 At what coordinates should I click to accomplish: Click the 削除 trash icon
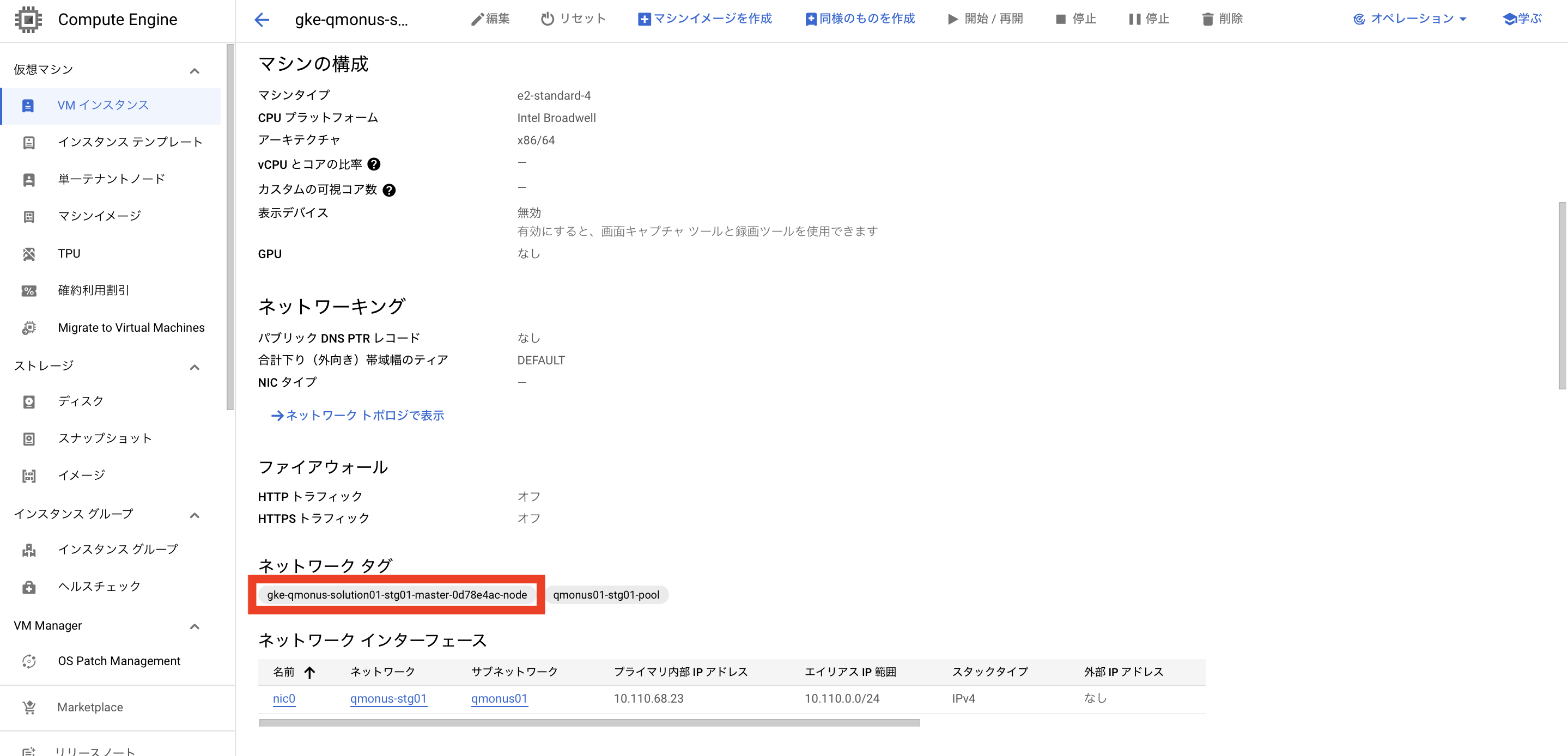(x=1208, y=20)
